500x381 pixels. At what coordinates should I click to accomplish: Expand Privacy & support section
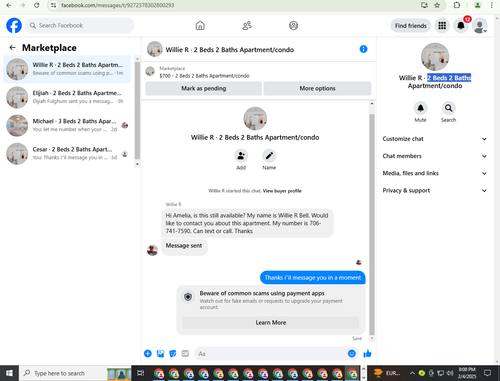pyautogui.click(x=435, y=191)
